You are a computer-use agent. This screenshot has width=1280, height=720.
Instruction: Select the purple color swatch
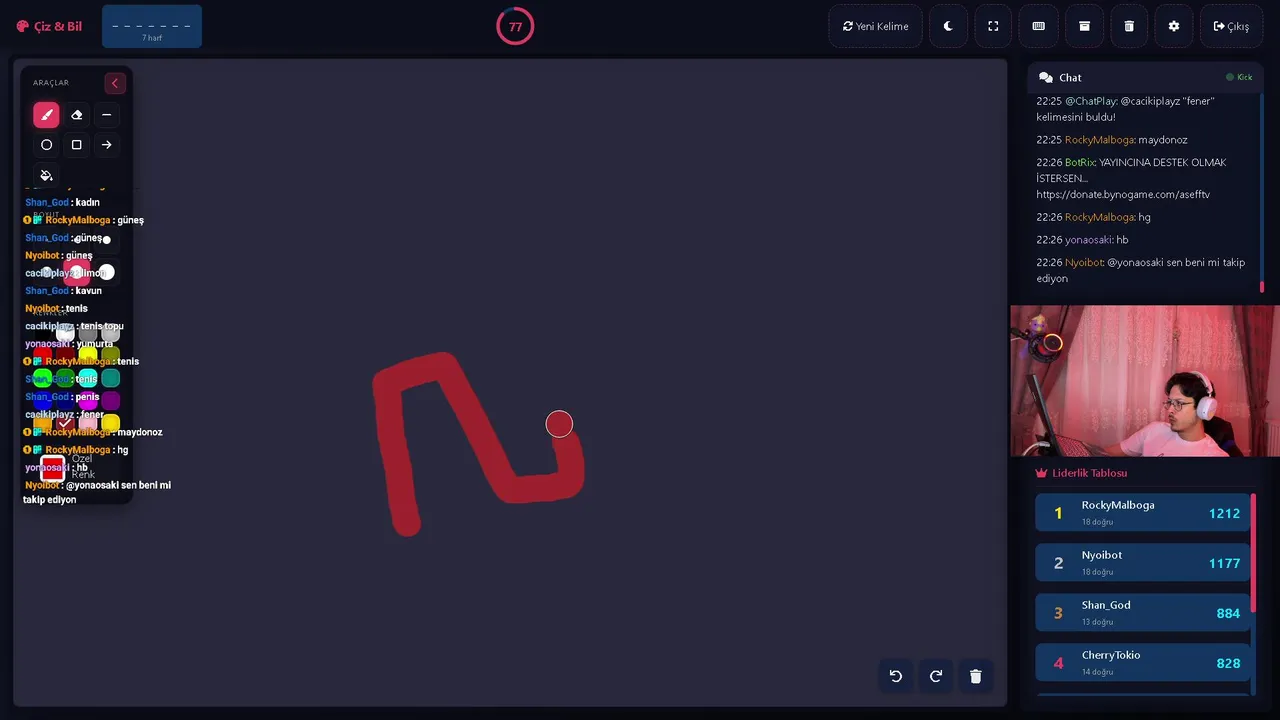(111, 401)
